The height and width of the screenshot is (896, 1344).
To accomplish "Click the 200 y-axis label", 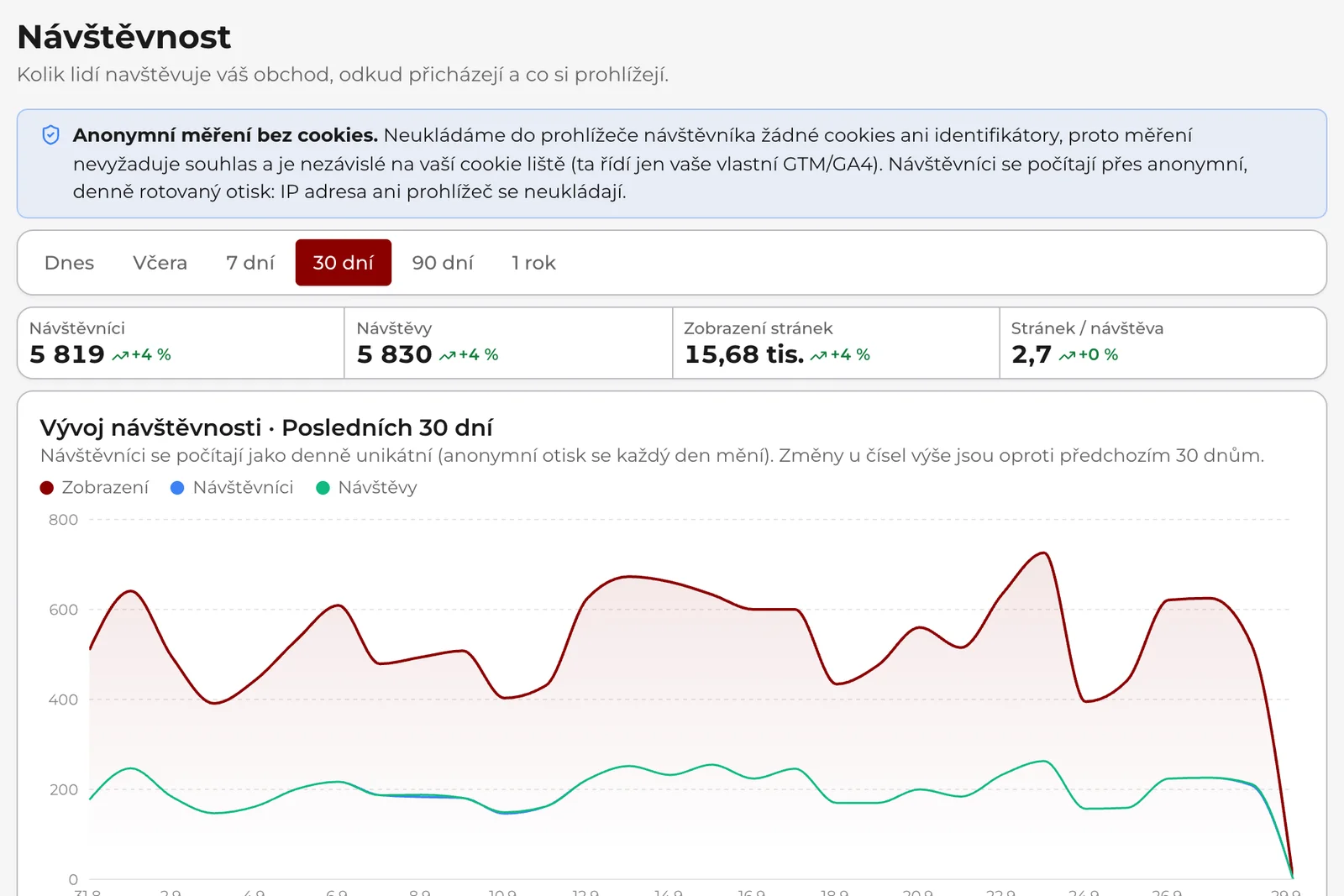I will (63, 789).
